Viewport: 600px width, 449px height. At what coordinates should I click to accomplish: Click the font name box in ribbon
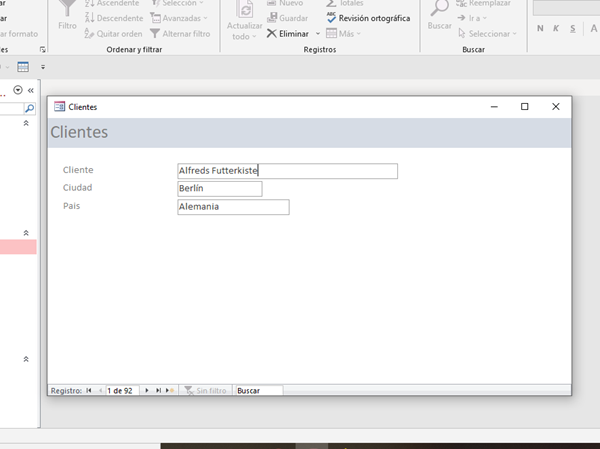pyautogui.click(x=566, y=8)
